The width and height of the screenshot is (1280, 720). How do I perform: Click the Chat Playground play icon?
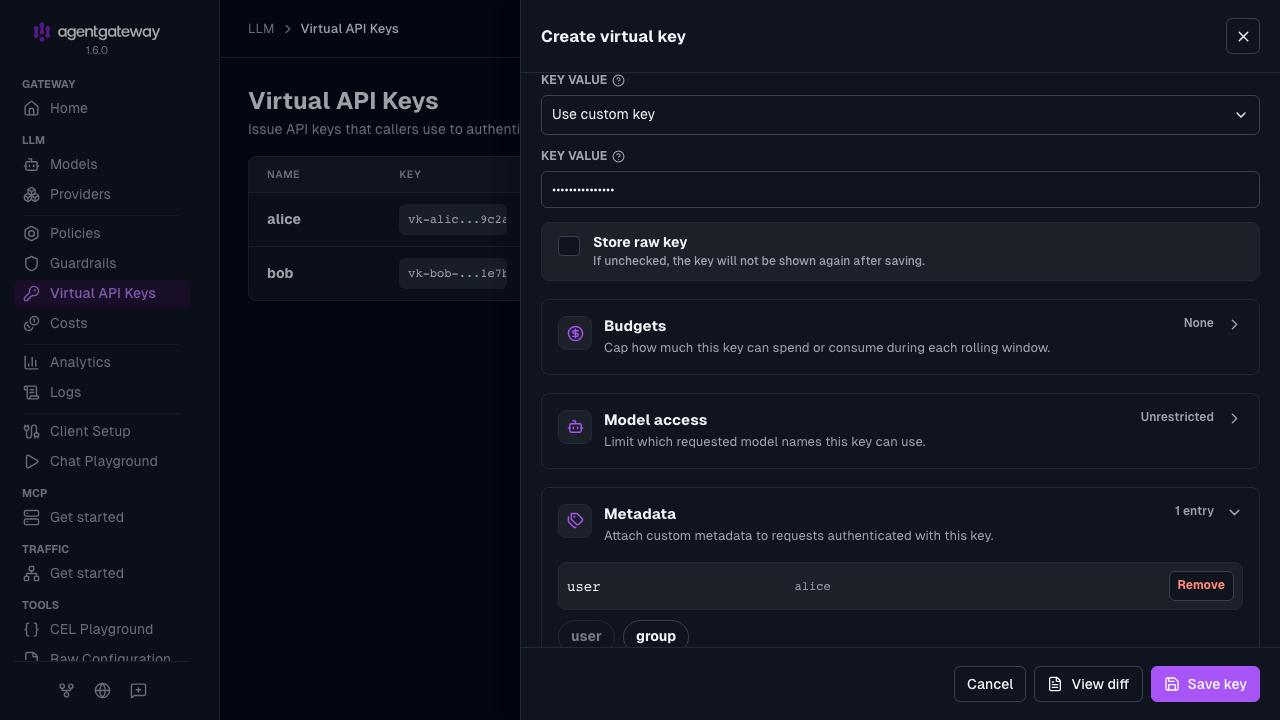tap(32, 461)
